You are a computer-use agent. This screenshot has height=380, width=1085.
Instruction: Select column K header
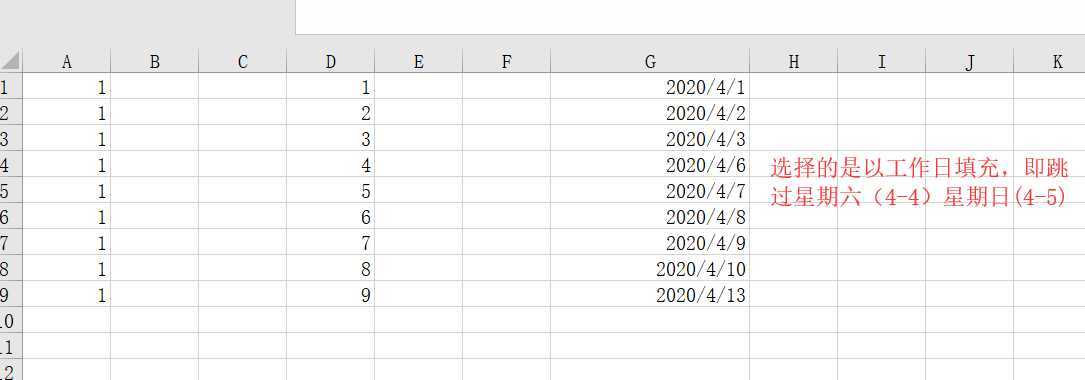pyautogui.click(x=1057, y=62)
